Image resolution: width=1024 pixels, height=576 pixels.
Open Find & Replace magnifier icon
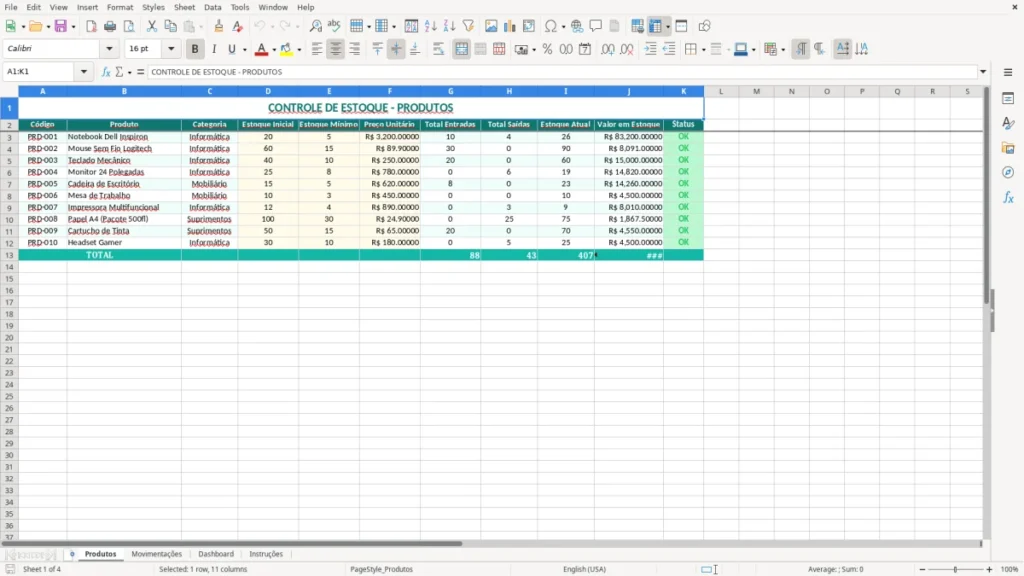tap(315, 26)
